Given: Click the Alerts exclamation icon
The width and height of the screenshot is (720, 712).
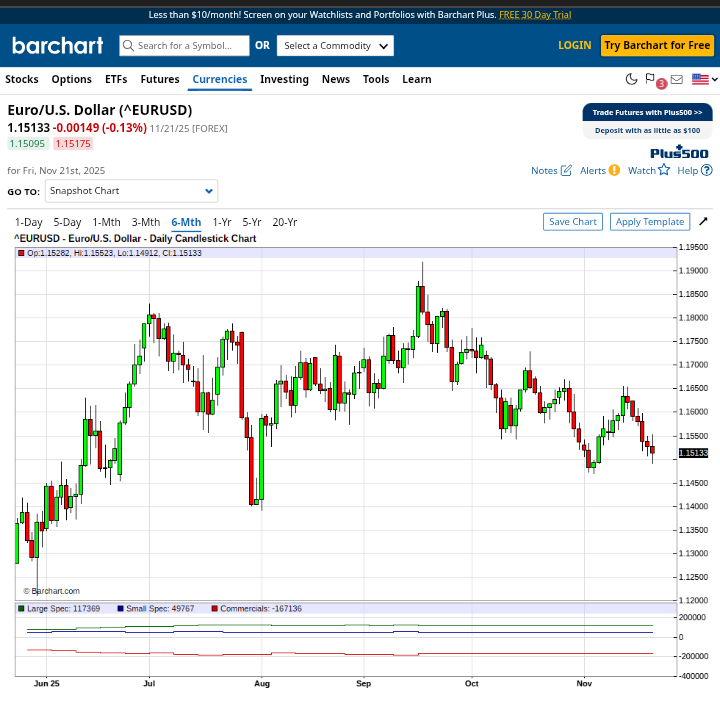Looking at the screenshot, I should tap(614, 170).
